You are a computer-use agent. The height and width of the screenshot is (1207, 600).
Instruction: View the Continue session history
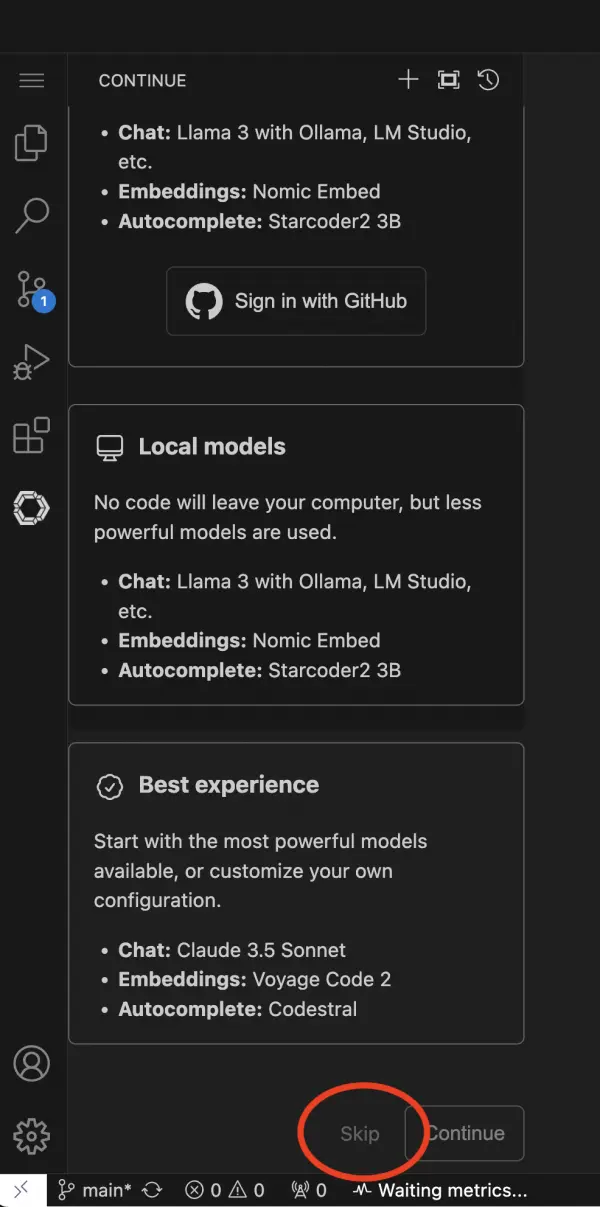point(488,81)
